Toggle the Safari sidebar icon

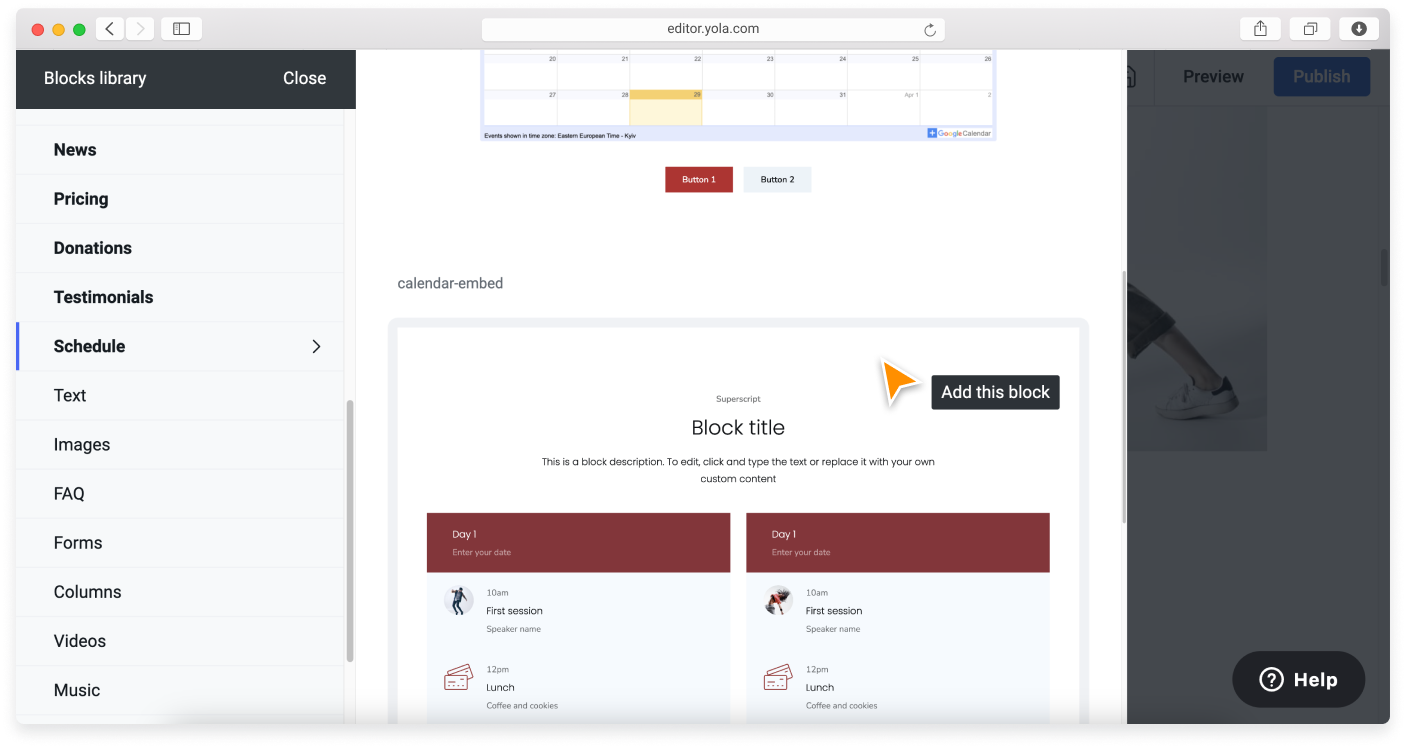point(181,29)
